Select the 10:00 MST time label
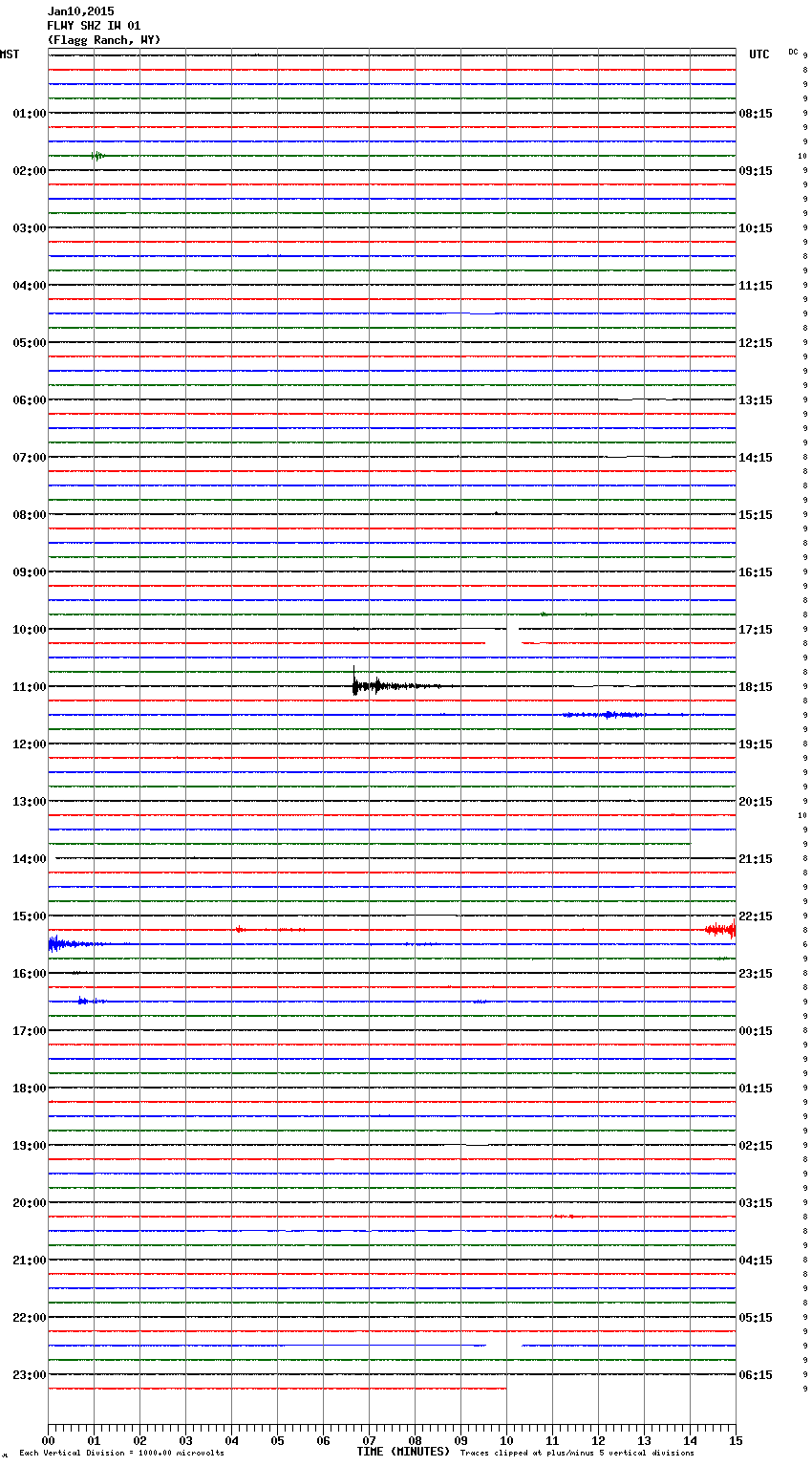 30,630
